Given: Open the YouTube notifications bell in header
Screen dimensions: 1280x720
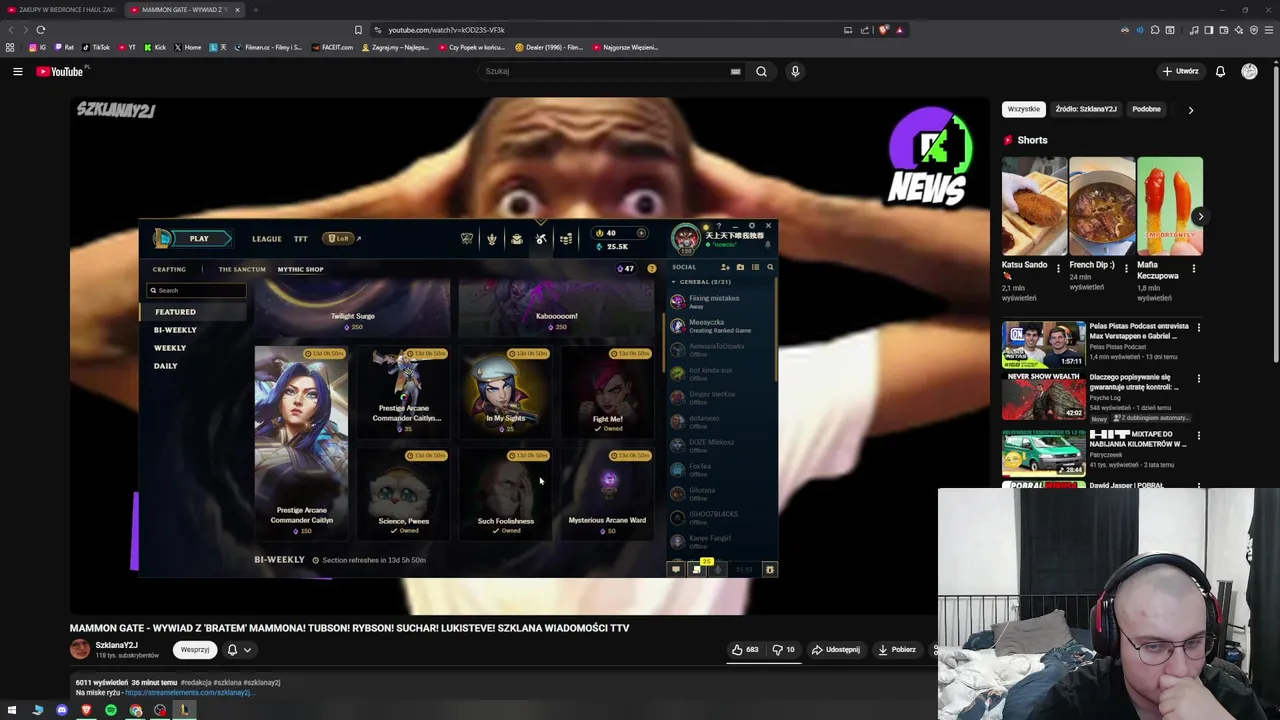Looking at the screenshot, I should click(x=1220, y=71).
